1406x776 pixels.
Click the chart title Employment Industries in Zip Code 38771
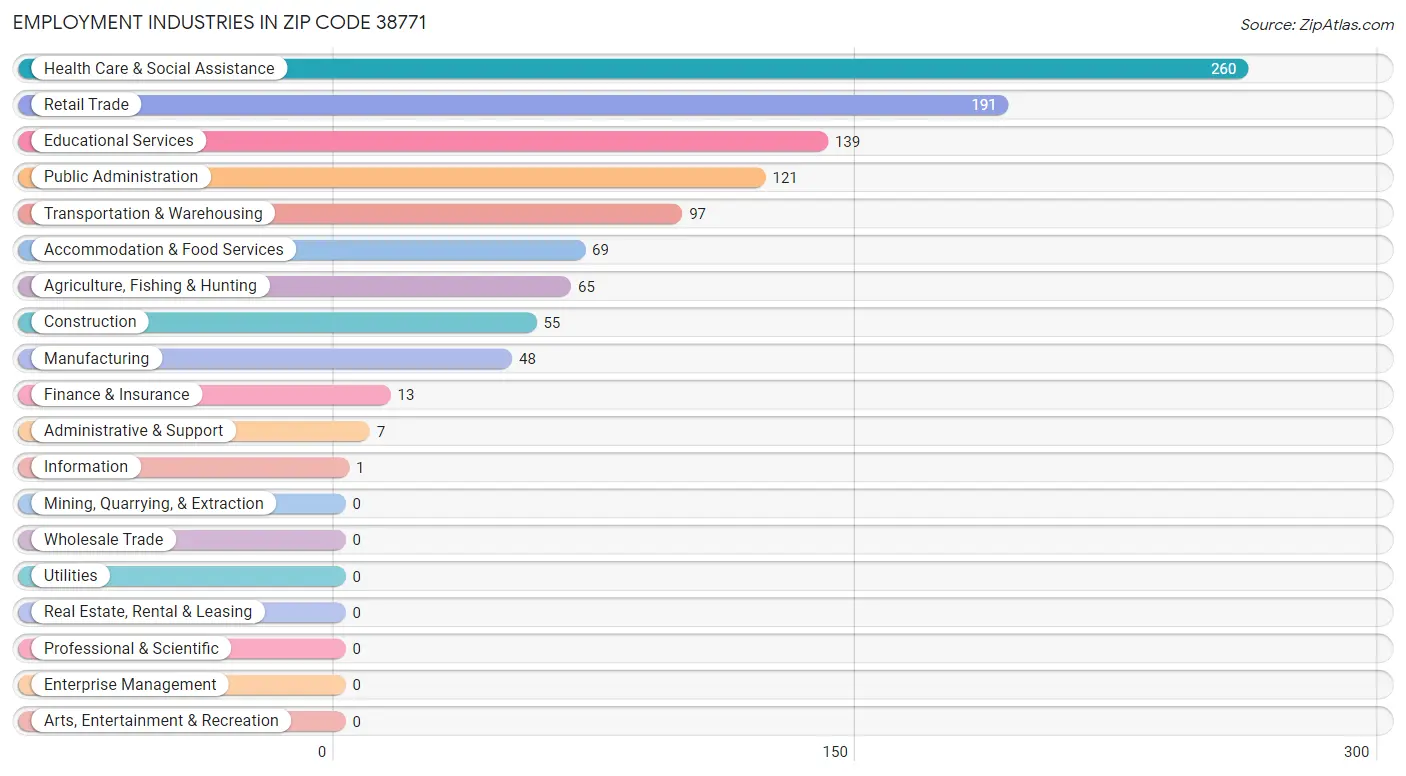[x=220, y=22]
